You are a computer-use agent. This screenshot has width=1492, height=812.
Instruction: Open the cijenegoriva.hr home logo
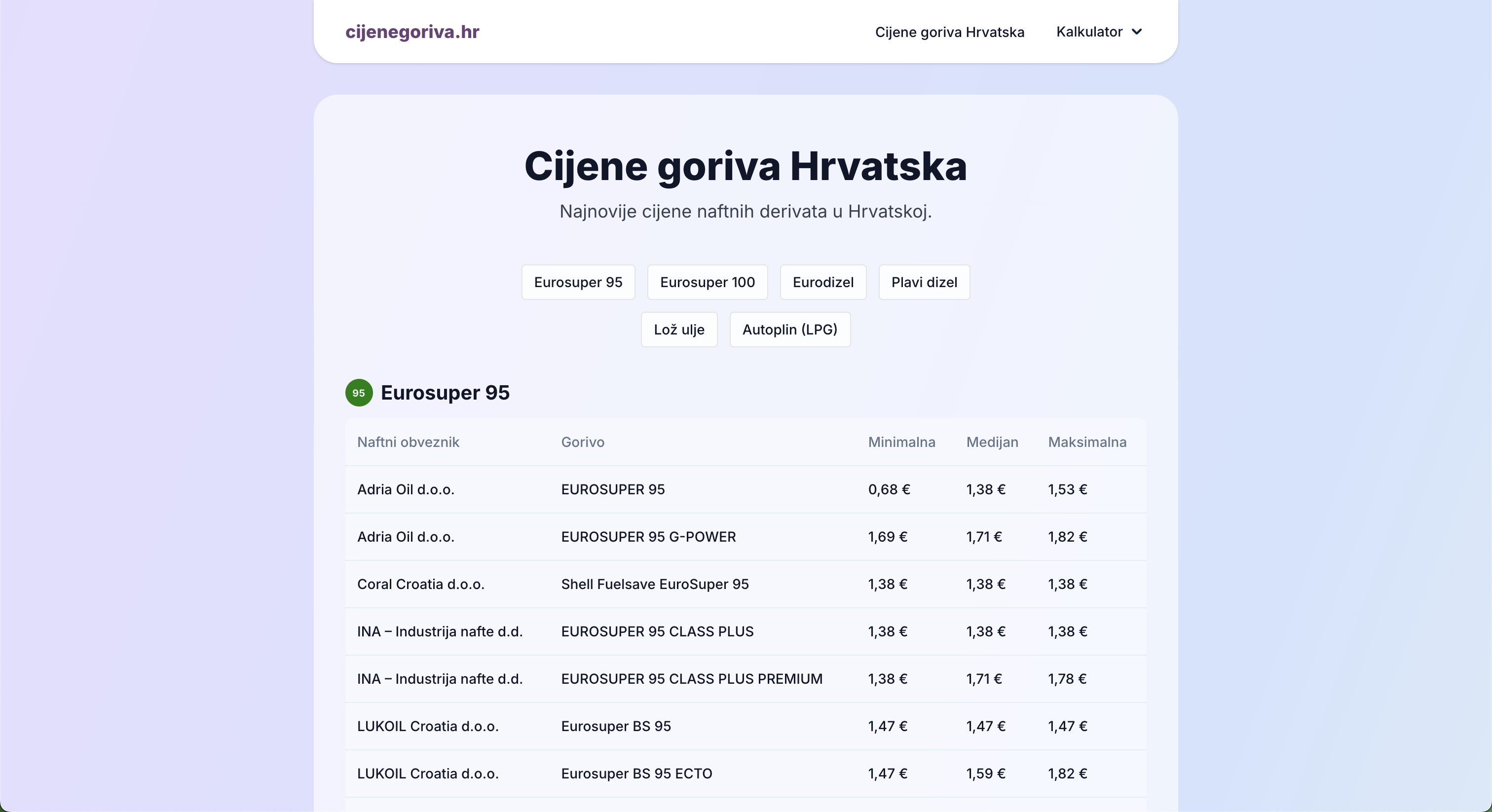[x=412, y=32]
